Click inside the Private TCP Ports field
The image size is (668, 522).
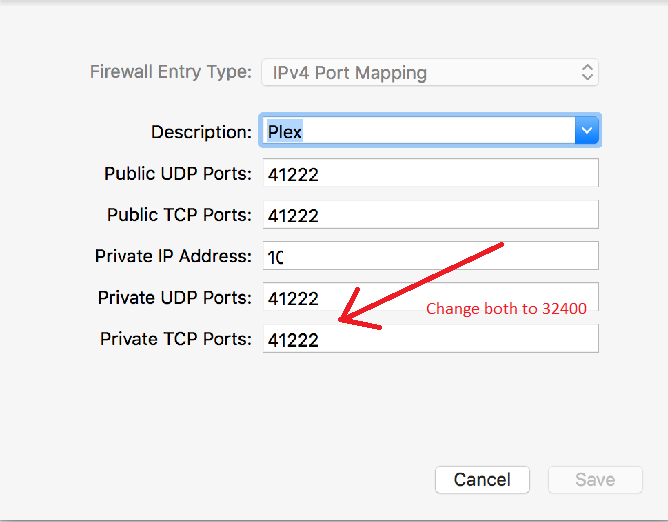pyautogui.click(x=430, y=340)
